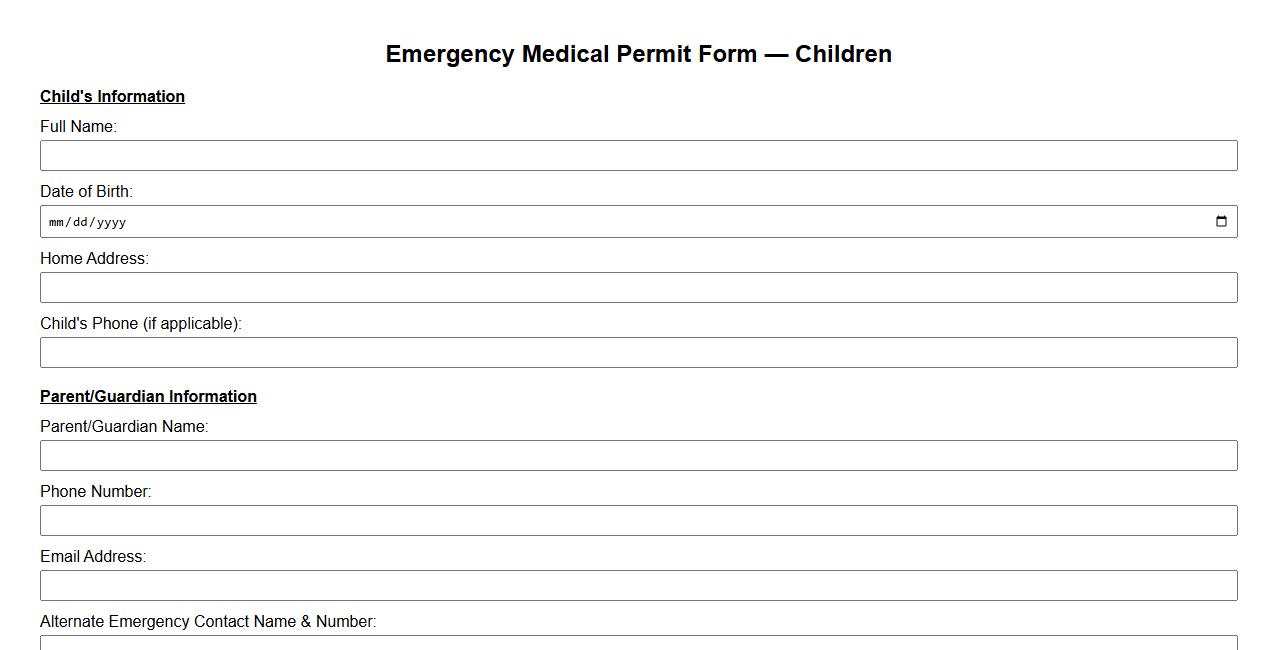This screenshot has width=1278, height=650.
Task: Click the Home Address input field
Action: tap(638, 287)
